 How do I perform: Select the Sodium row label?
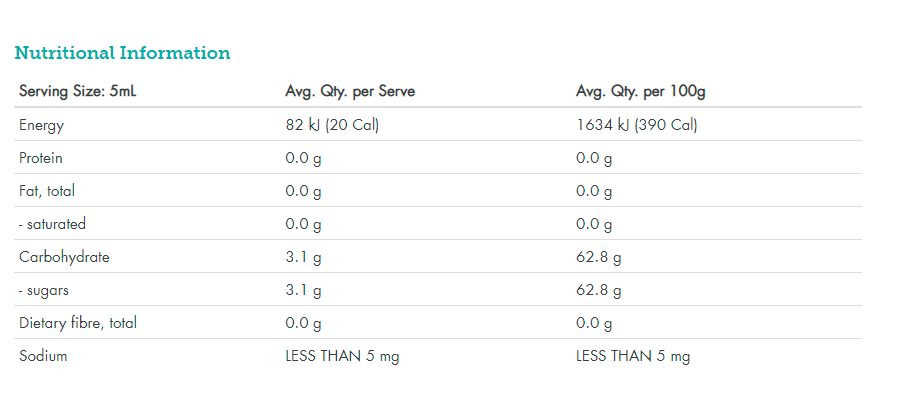43,356
